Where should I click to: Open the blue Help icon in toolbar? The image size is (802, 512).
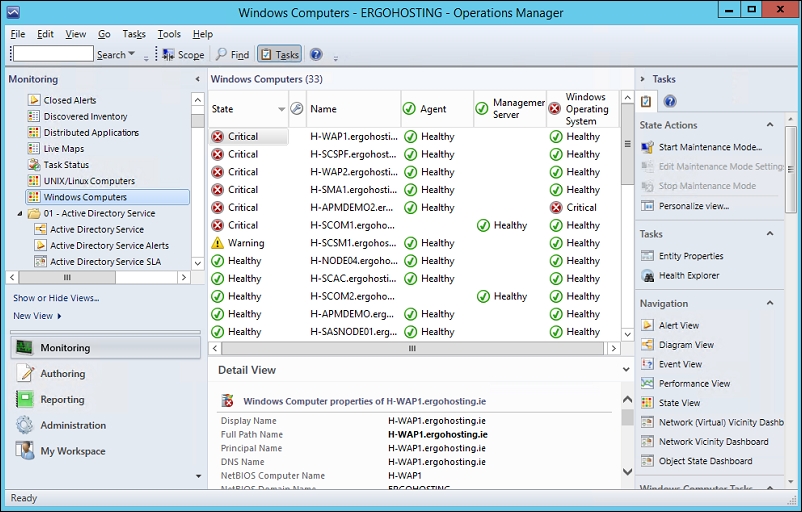316,54
